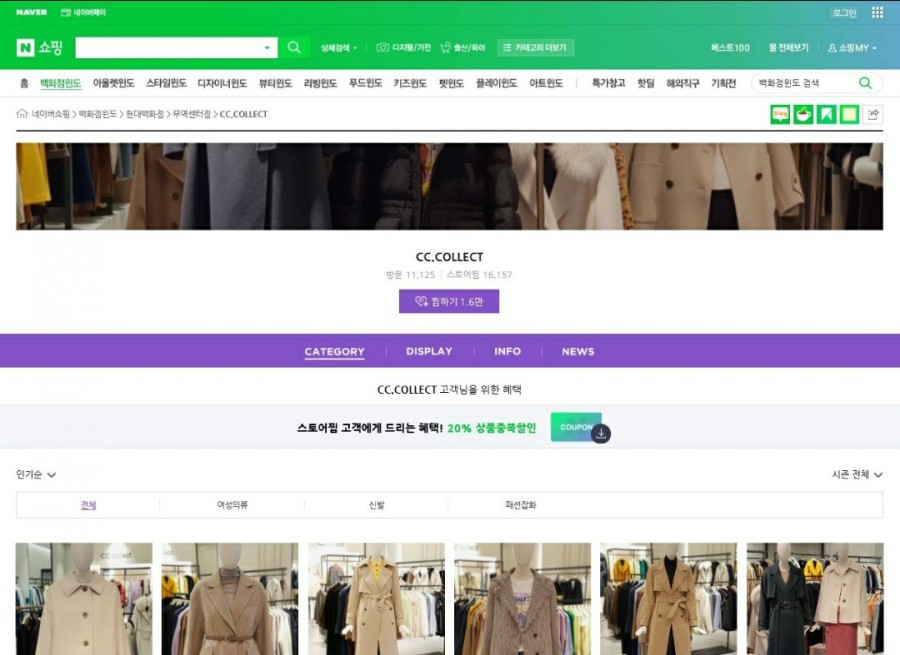Viewport: 900px width, 655px height.
Task: Select the Beauty Window tab
Action: tap(276, 83)
